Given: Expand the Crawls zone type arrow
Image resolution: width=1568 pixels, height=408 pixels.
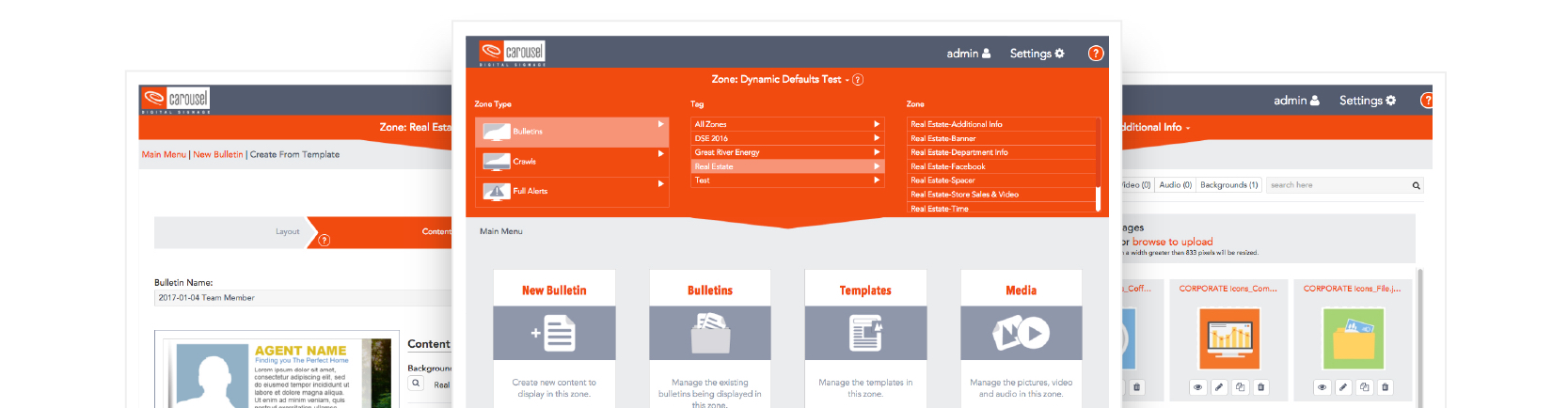Looking at the screenshot, I should tap(661, 154).
